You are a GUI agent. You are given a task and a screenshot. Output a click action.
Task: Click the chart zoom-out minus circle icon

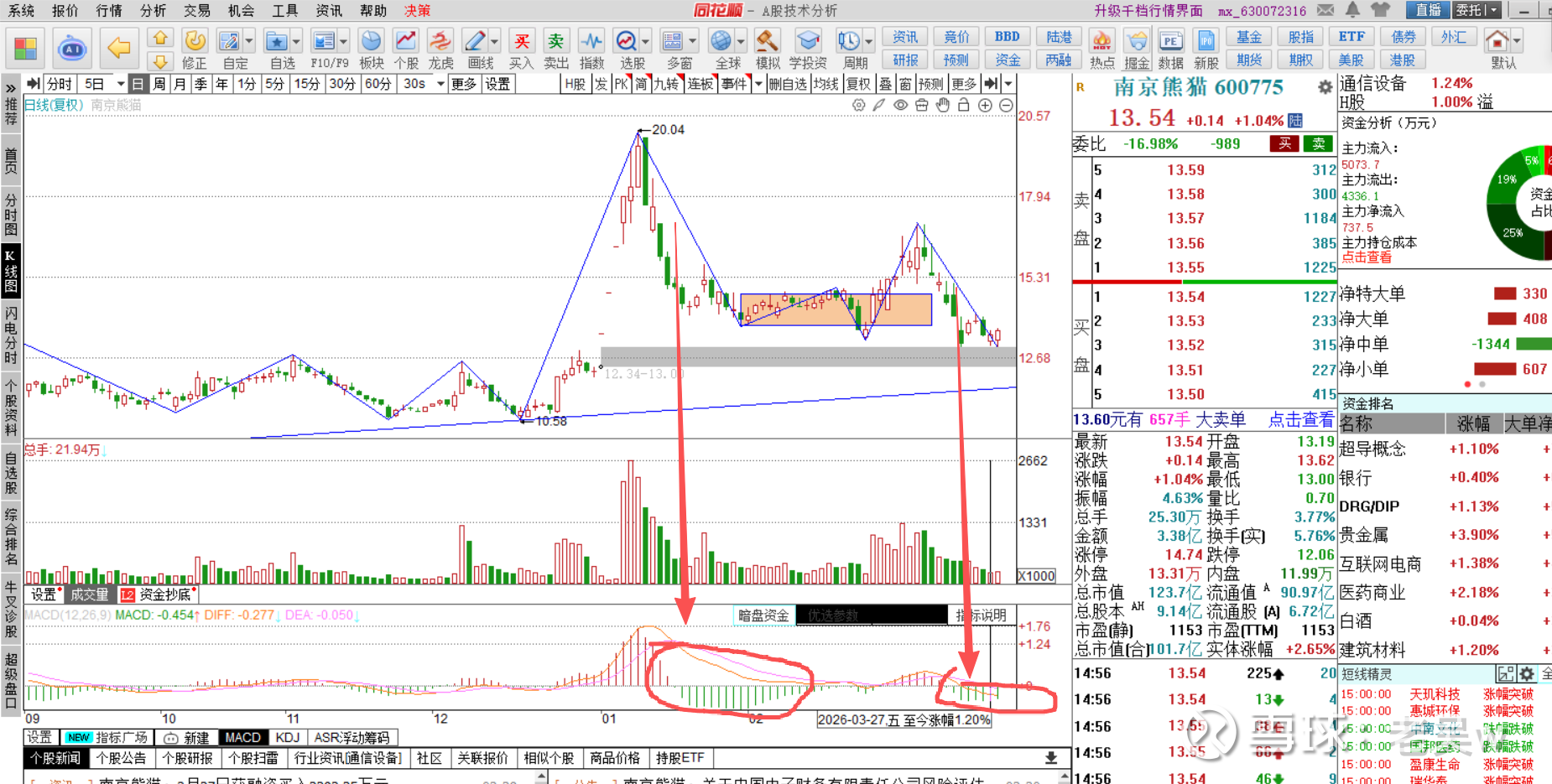pyautogui.click(x=1006, y=106)
